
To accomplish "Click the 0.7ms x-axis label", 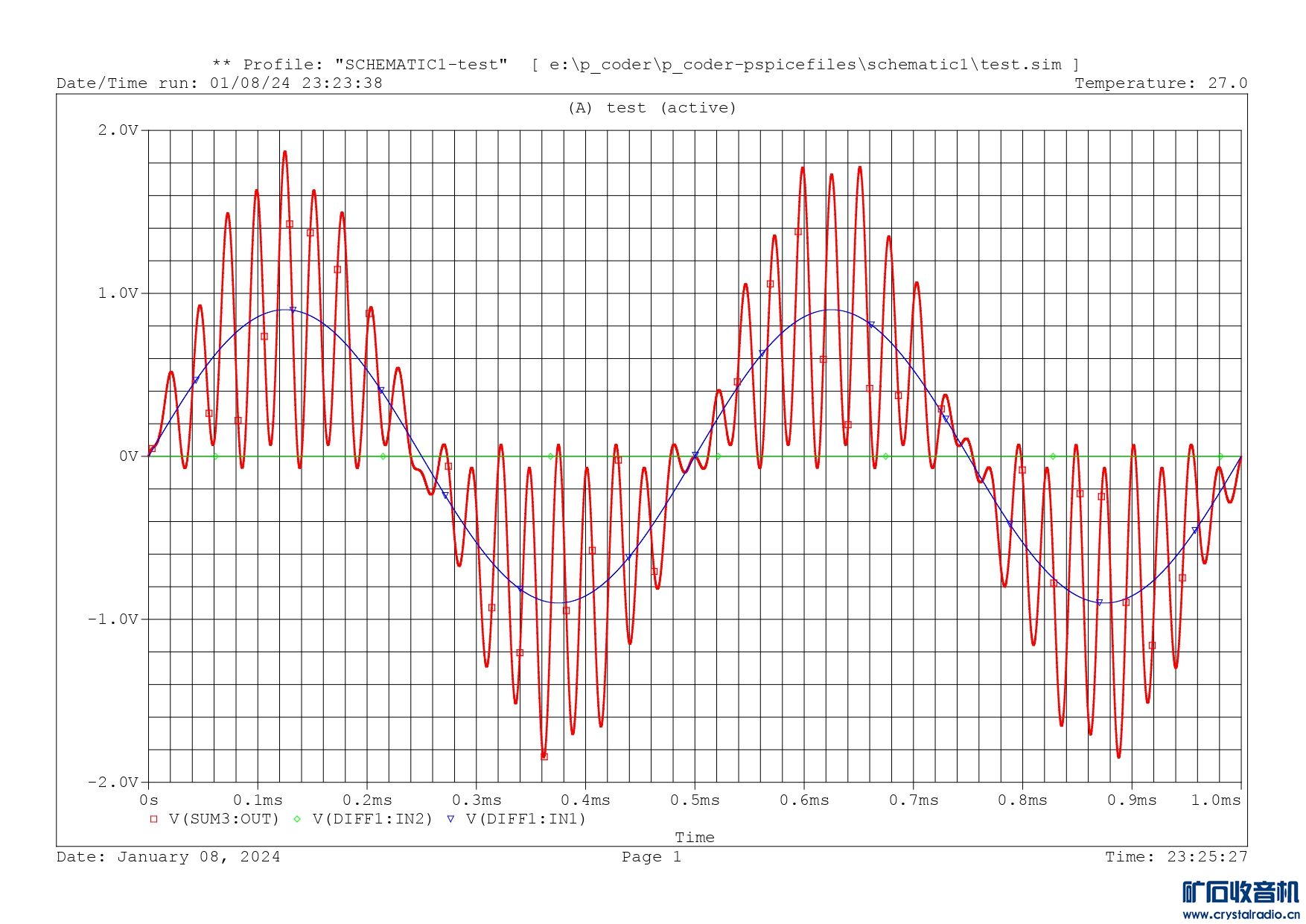I will click(x=914, y=800).
